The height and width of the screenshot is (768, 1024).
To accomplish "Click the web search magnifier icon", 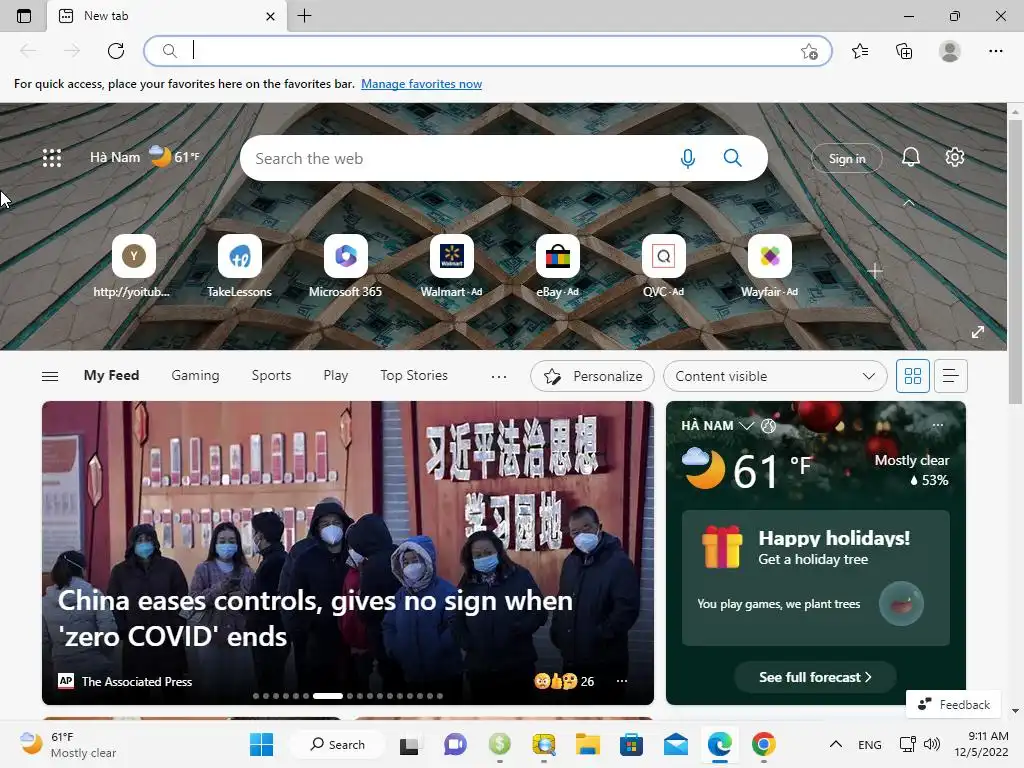I will pyautogui.click(x=733, y=158).
